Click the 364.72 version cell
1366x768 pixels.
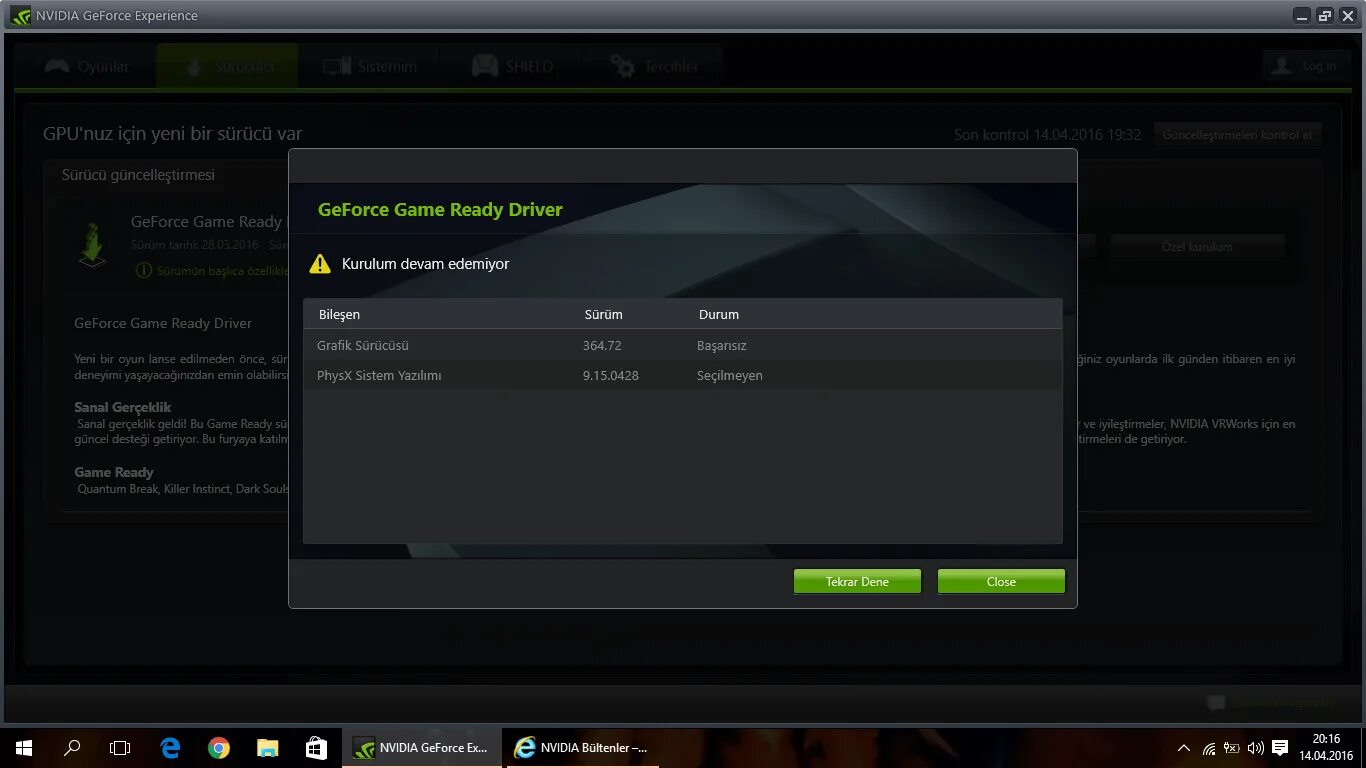pyautogui.click(x=602, y=345)
